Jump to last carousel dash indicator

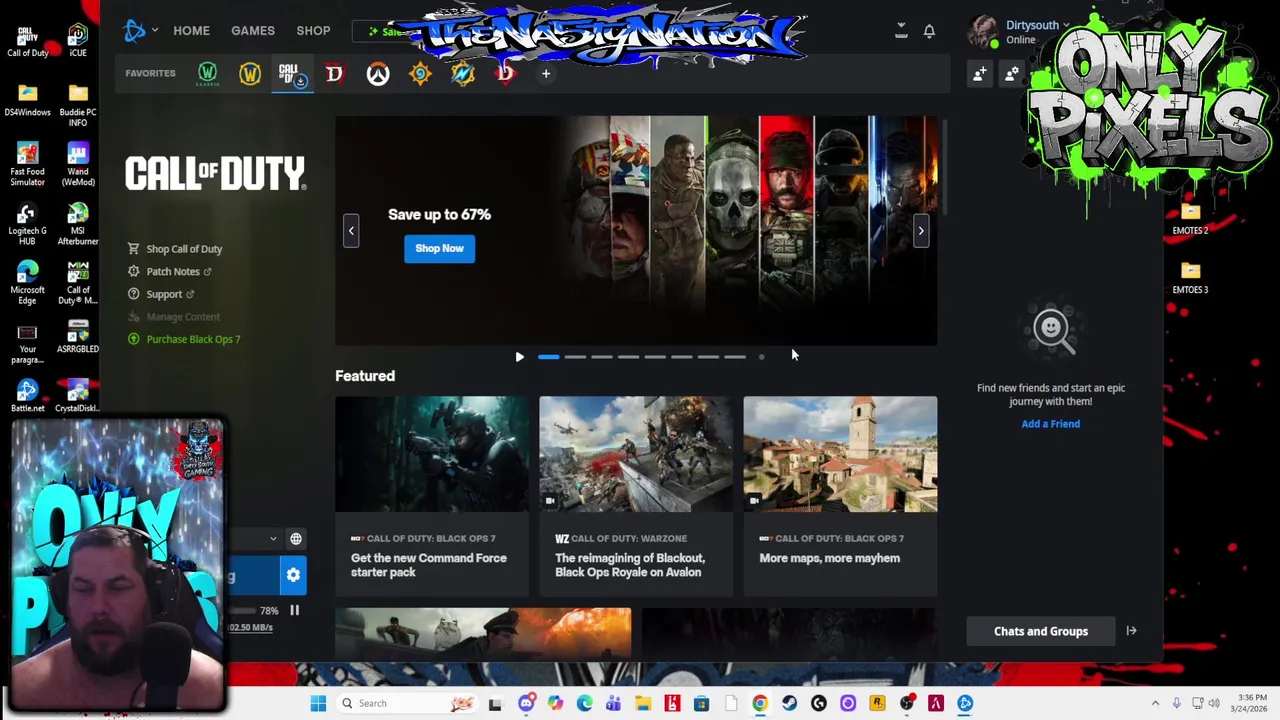point(735,357)
